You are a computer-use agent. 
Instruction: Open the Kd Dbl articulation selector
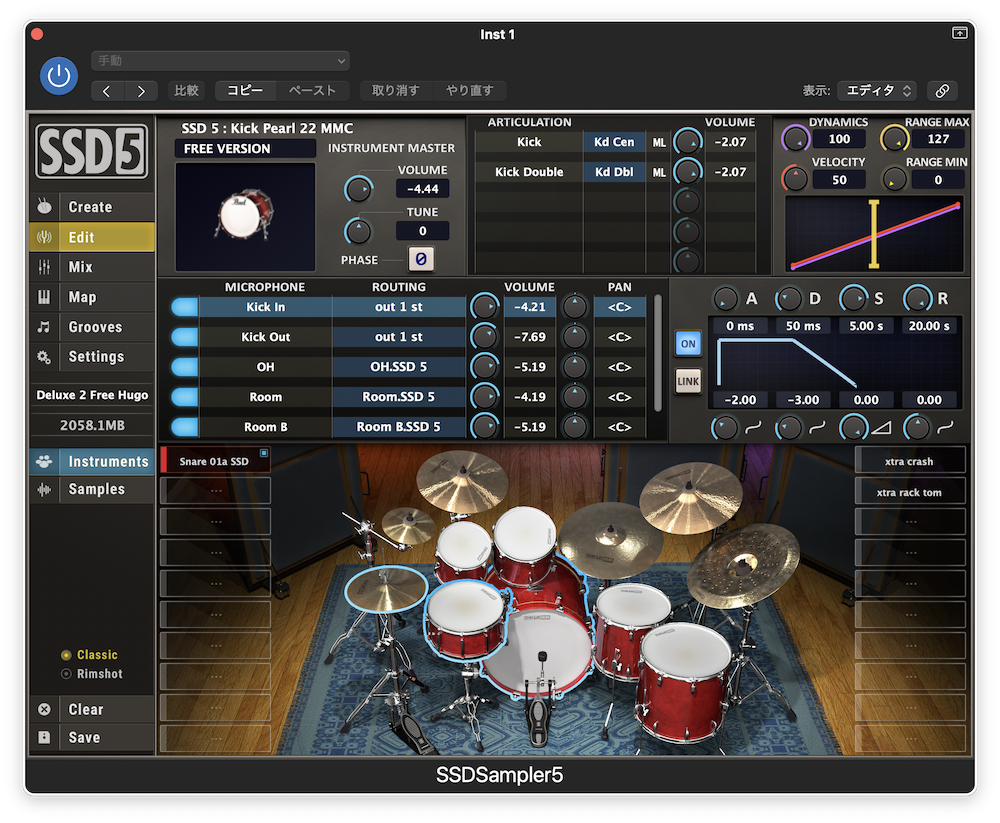pos(614,172)
